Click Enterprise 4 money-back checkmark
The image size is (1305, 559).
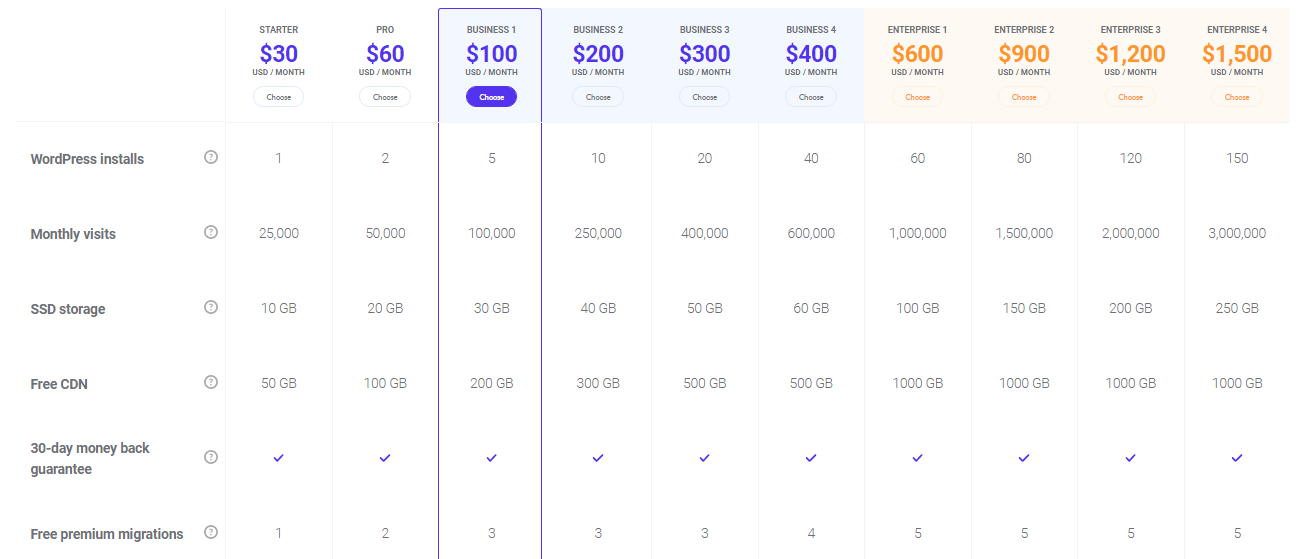coord(1237,458)
